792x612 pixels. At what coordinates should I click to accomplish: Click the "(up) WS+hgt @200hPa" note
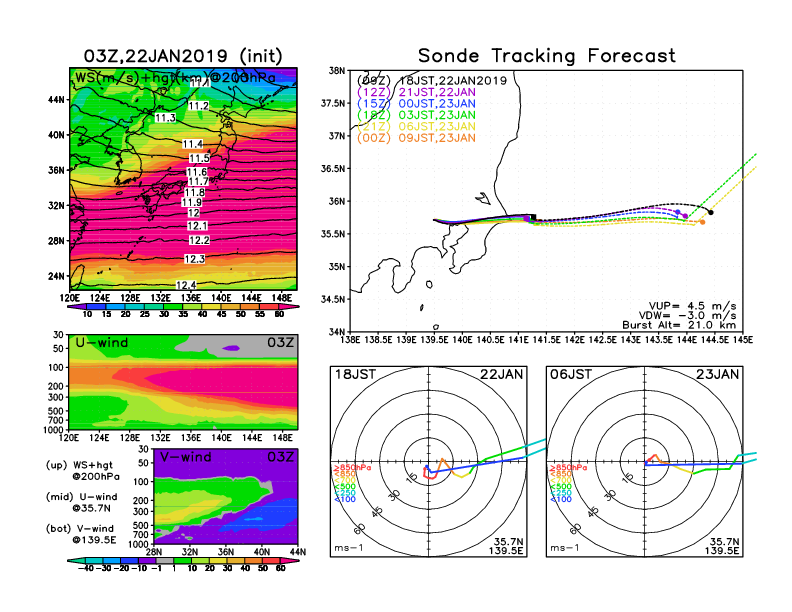pos(82,471)
